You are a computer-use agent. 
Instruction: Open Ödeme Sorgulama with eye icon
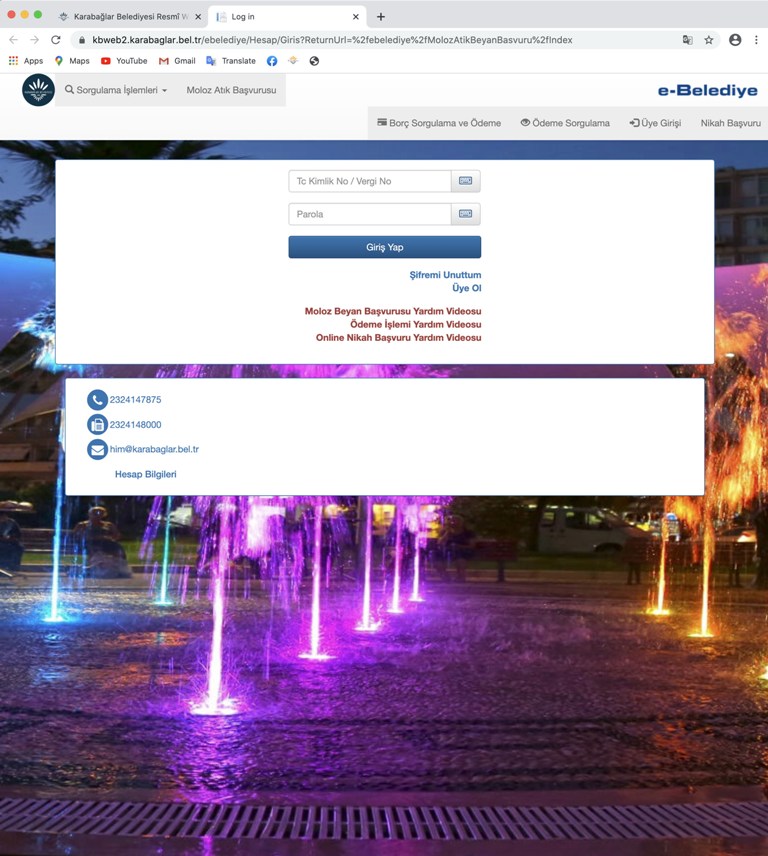click(565, 123)
